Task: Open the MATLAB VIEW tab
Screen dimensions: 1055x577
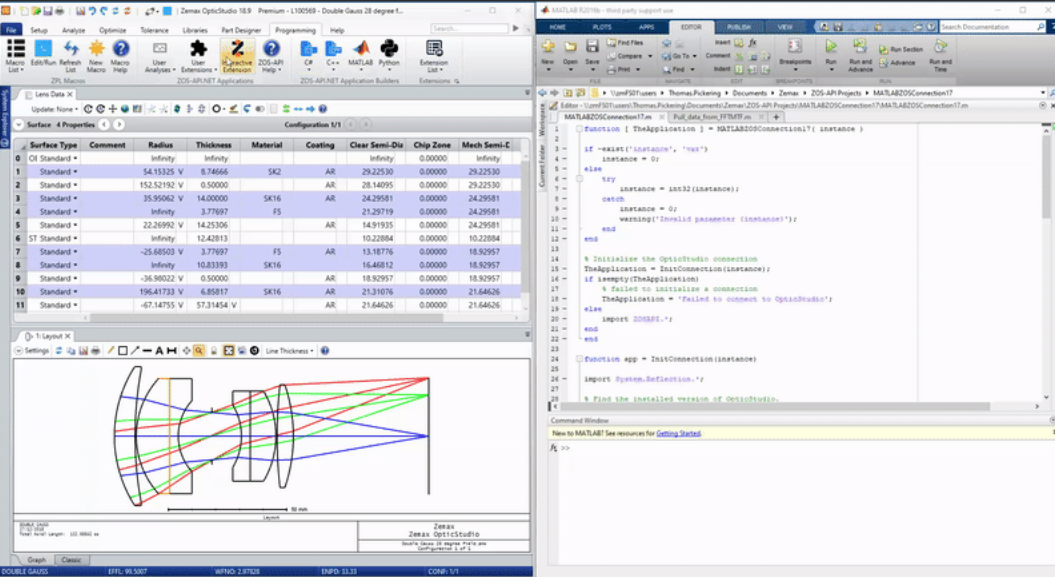Action: click(x=785, y=27)
